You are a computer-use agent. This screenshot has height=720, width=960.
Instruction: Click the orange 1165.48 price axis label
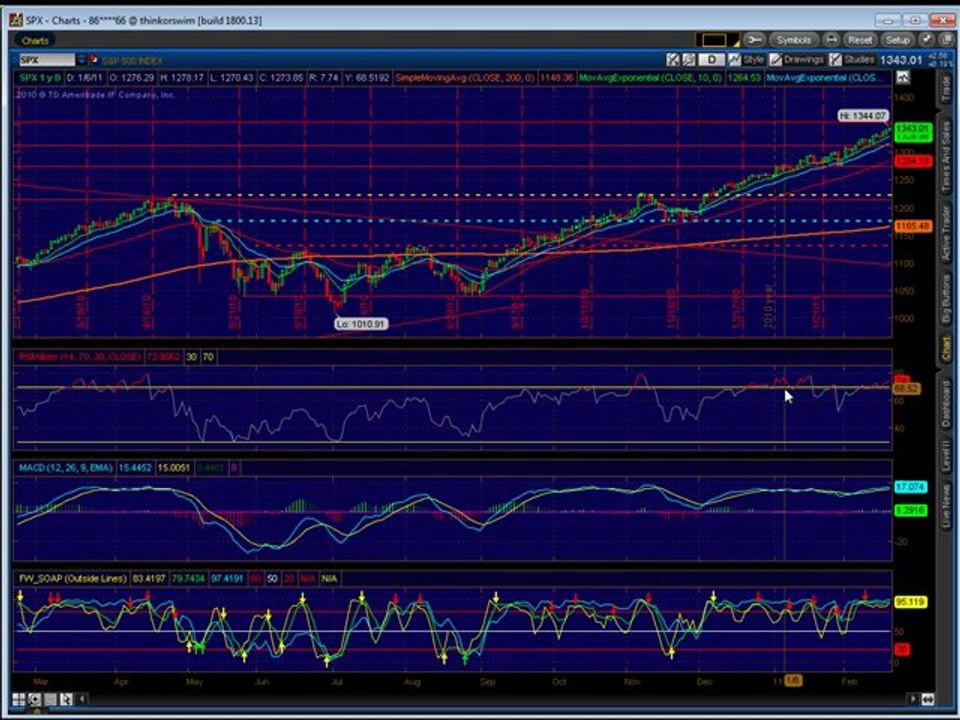pyautogui.click(x=913, y=227)
